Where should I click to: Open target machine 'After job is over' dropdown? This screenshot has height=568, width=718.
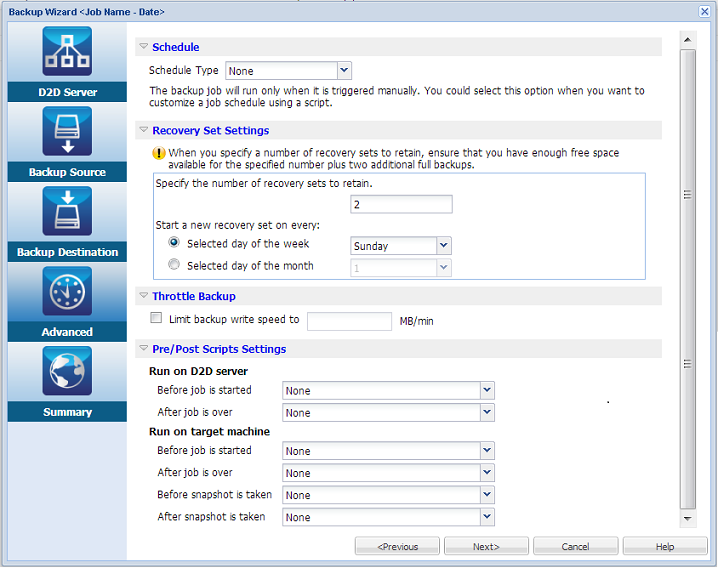pyautogui.click(x=487, y=473)
